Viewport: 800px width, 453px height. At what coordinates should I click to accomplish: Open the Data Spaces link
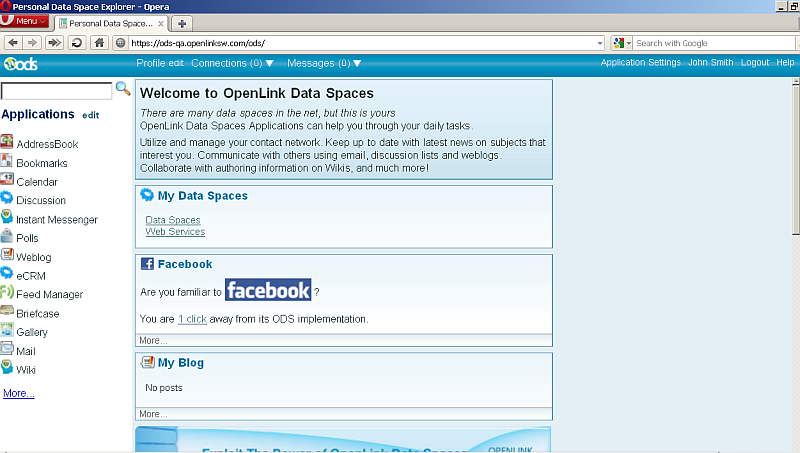[173, 220]
